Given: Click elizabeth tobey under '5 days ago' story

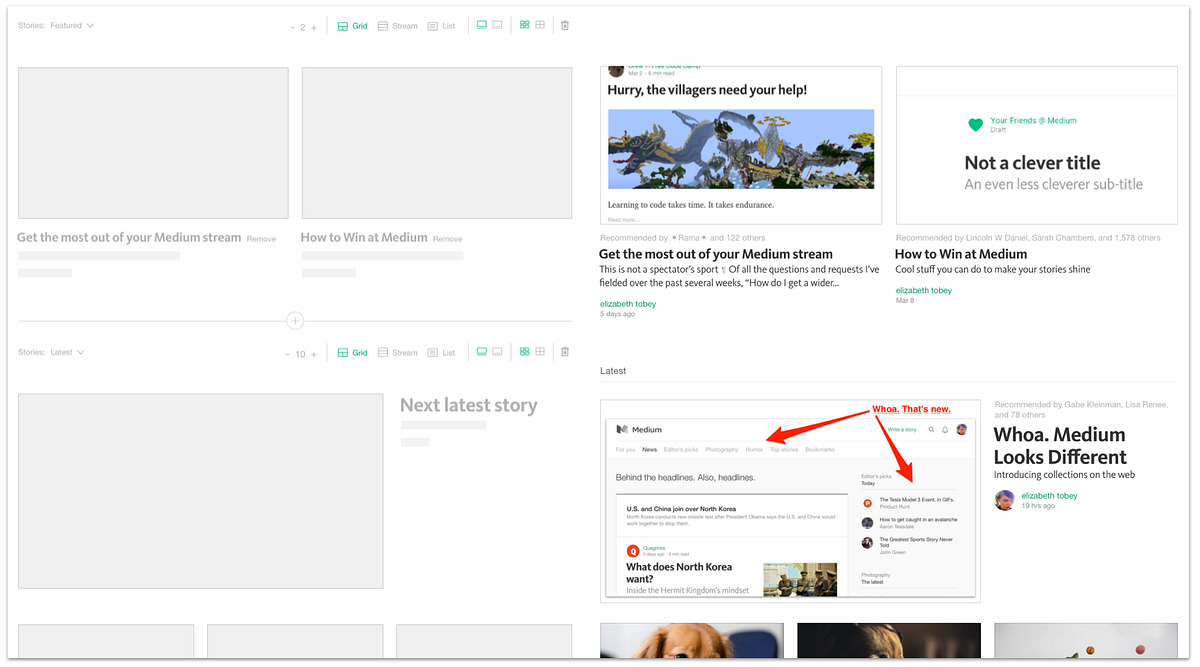Looking at the screenshot, I should 628,304.
